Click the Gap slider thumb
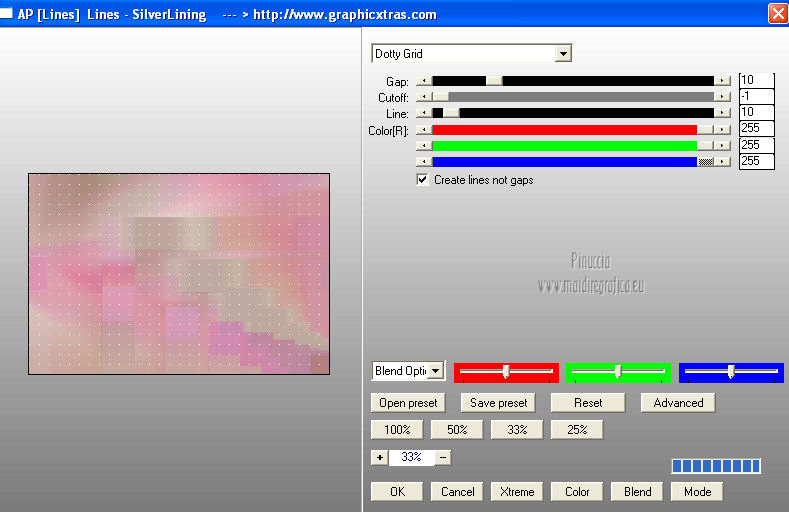 (x=494, y=81)
